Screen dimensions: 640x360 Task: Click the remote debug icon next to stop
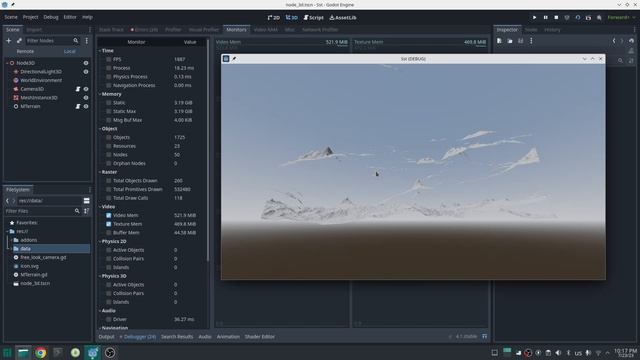click(x=567, y=18)
